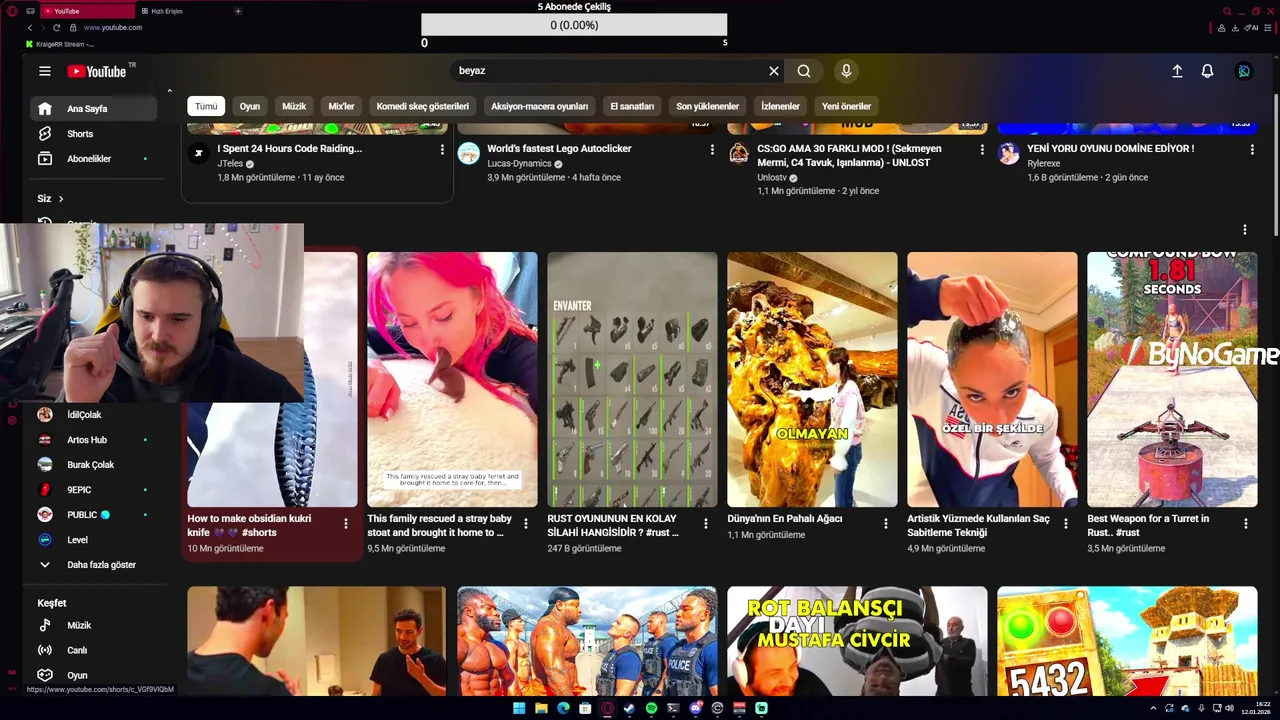Reload the page in browser

pyautogui.click(x=56, y=27)
